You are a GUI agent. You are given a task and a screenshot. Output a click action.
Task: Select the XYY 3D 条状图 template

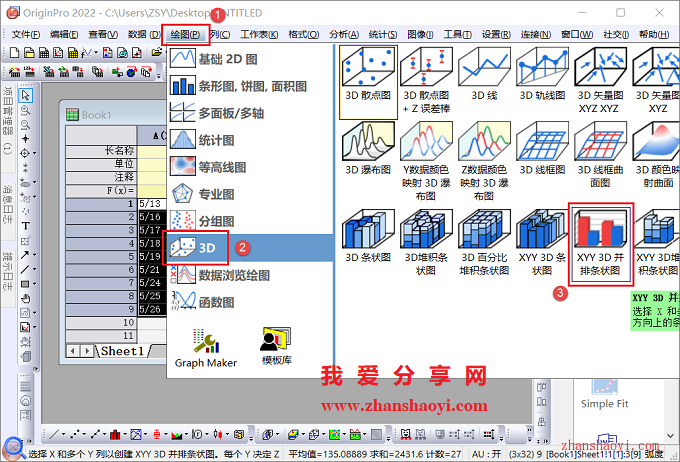click(542, 243)
